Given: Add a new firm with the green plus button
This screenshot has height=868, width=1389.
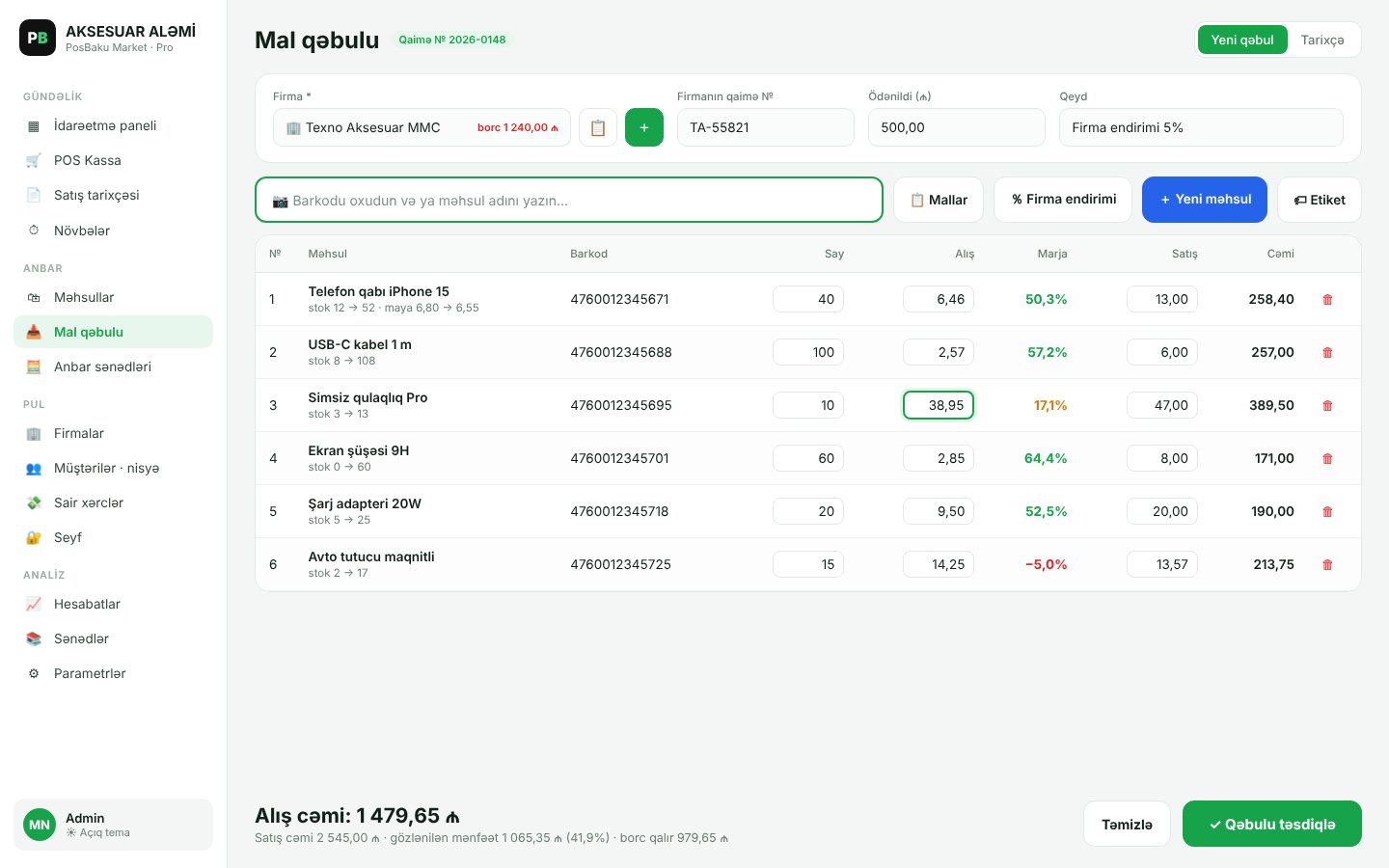Looking at the screenshot, I should 644,127.
